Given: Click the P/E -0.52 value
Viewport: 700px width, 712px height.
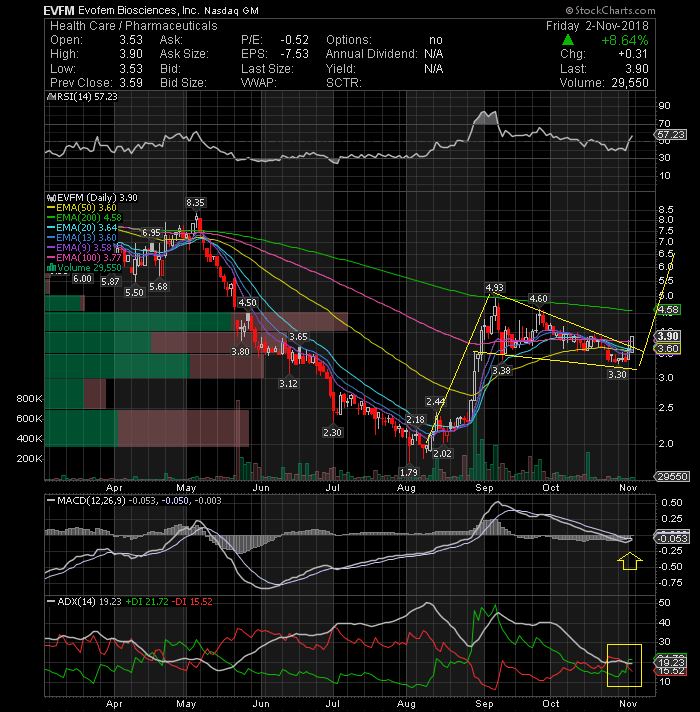Looking at the screenshot, I should coord(294,40).
